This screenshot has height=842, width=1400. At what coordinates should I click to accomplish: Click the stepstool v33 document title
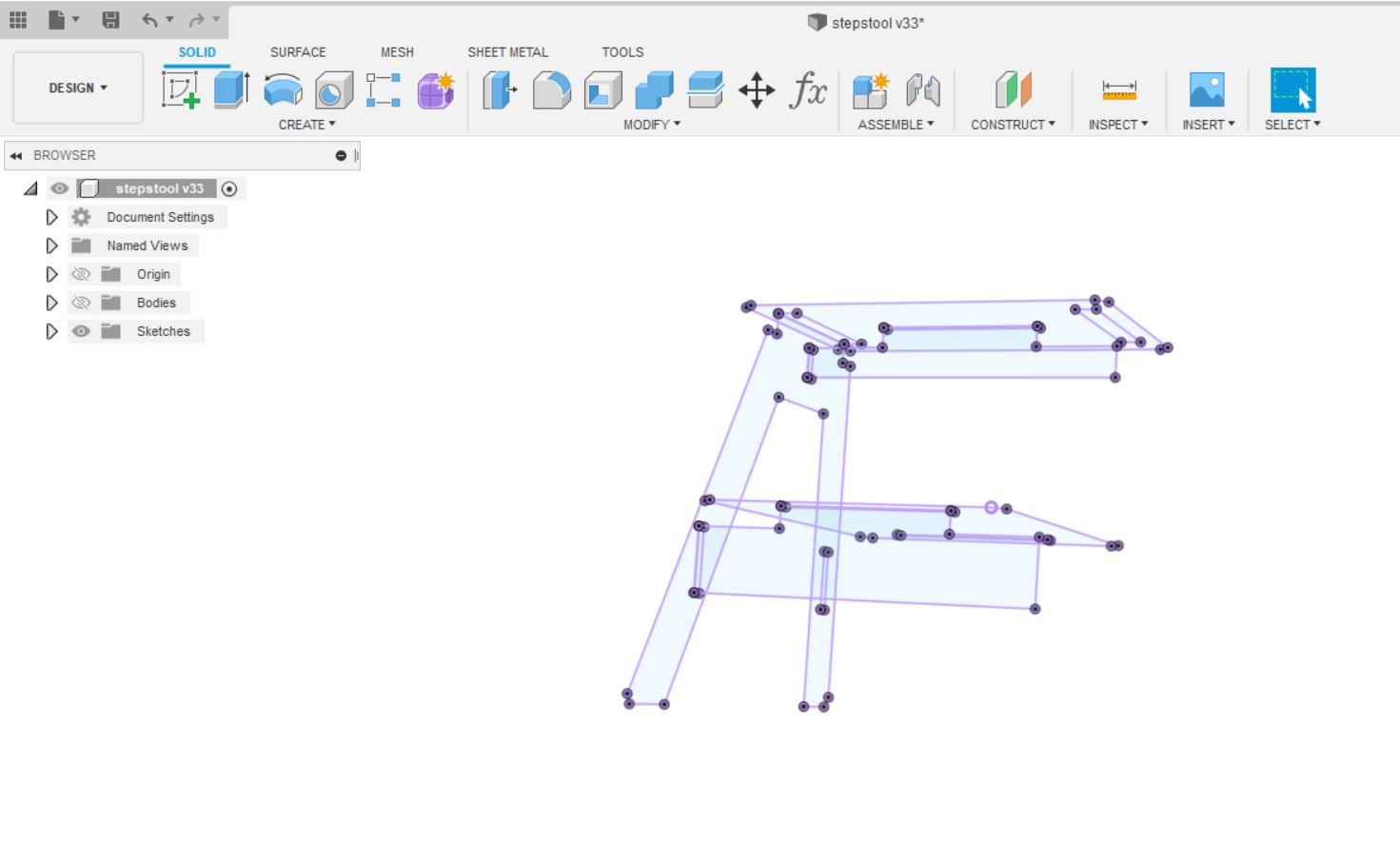coord(877,23)
